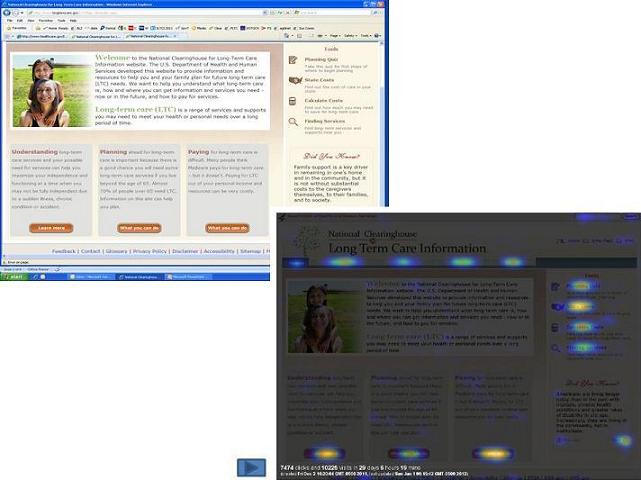The height and width of the screenshot is (480, 641).
Task: Click What you can do under Planning
Action: point(139,228)
